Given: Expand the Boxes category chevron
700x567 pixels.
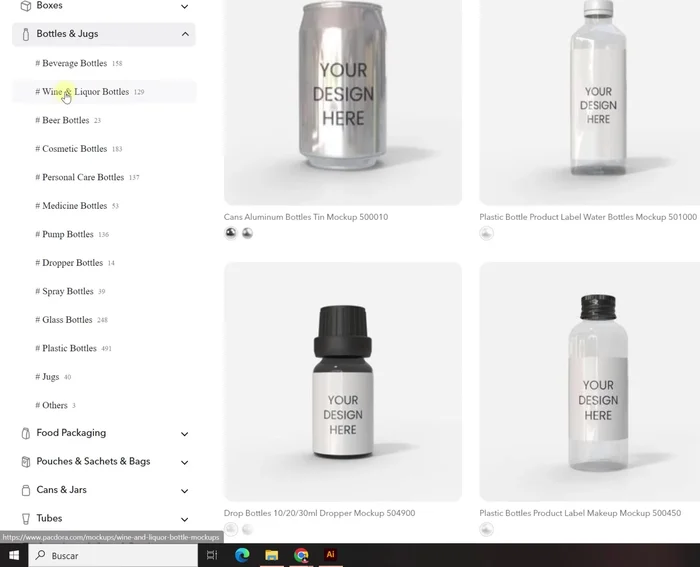Looking at the screenshot, I should click(184, 6).
